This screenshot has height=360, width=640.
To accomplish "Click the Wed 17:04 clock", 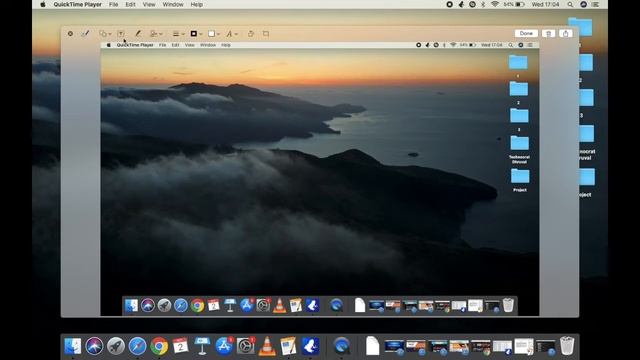I will coord(545,4).
